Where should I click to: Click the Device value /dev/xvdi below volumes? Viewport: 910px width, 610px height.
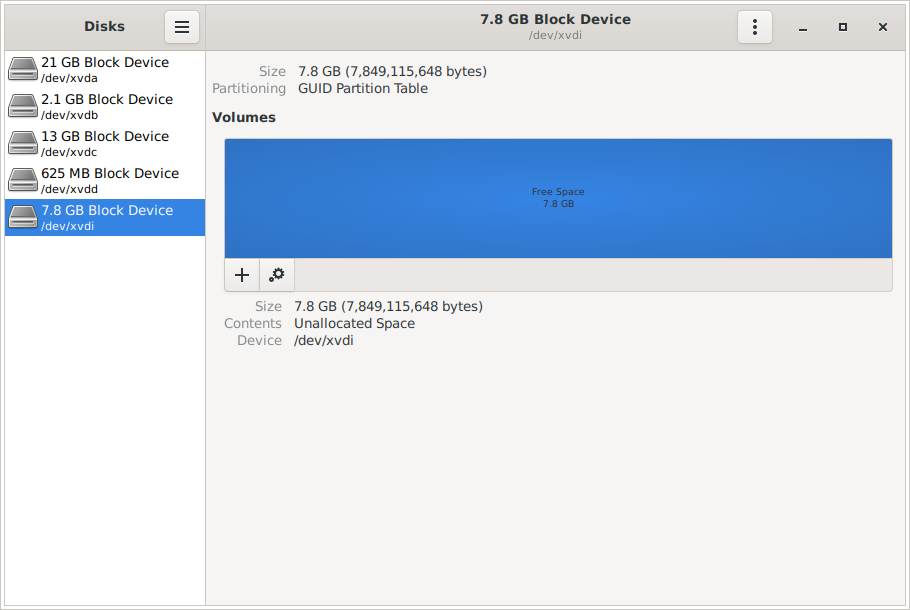point(324,340)
